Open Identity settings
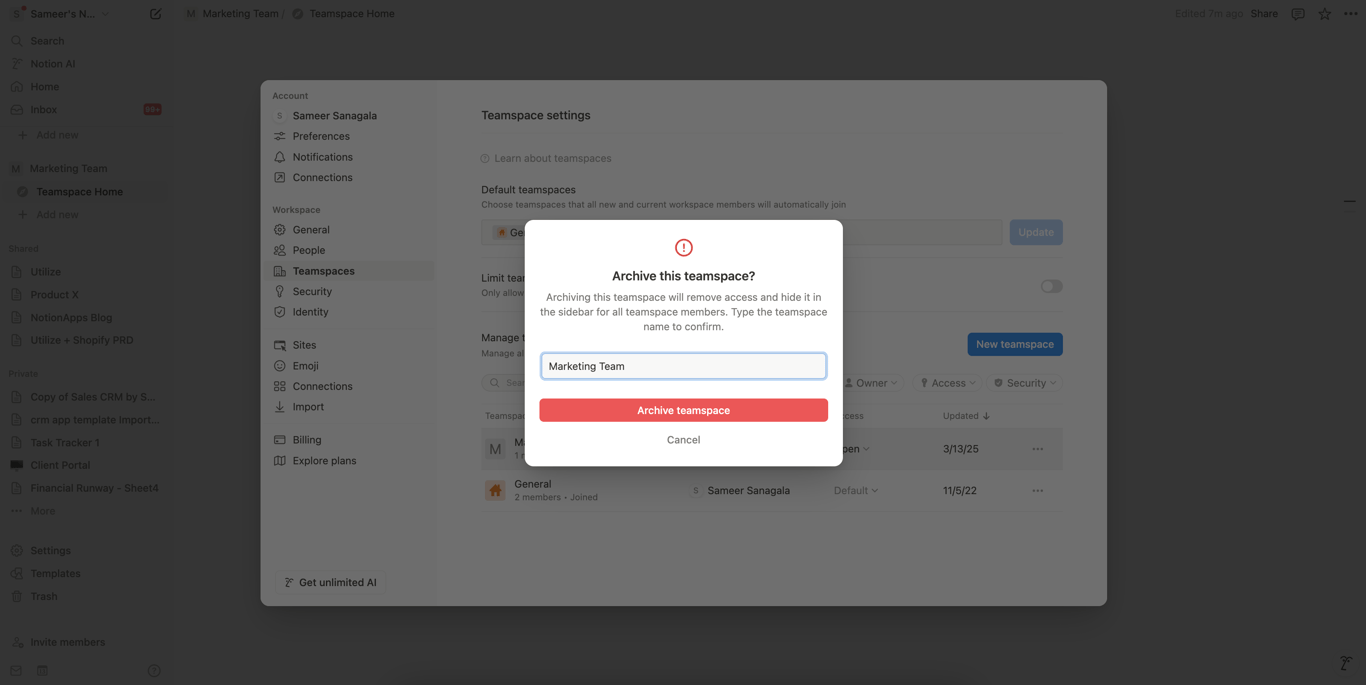Image resolution: width=1366 pixels, height=685 pixels. coord(352,312)
